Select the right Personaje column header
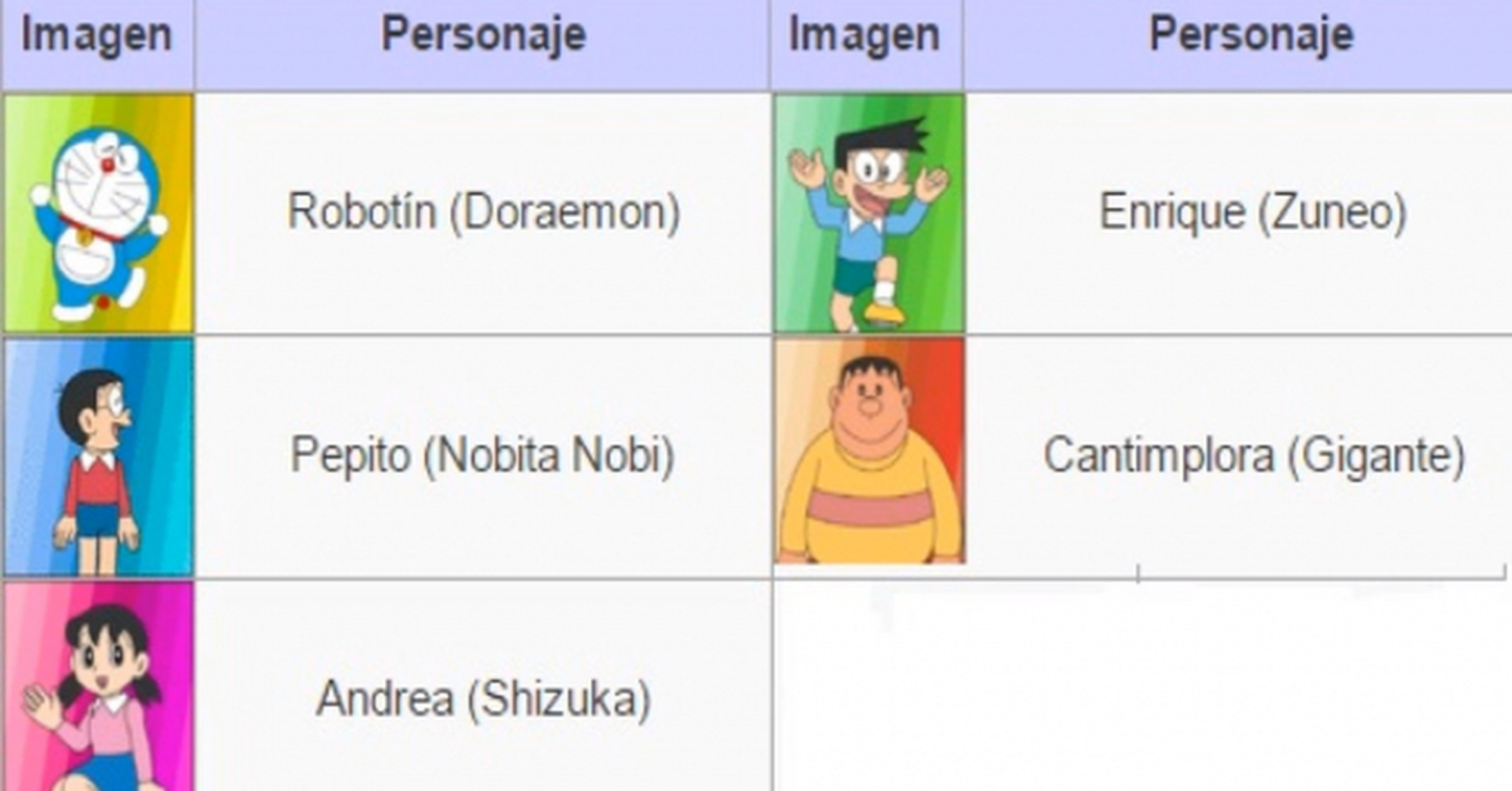 [1251, 34]
